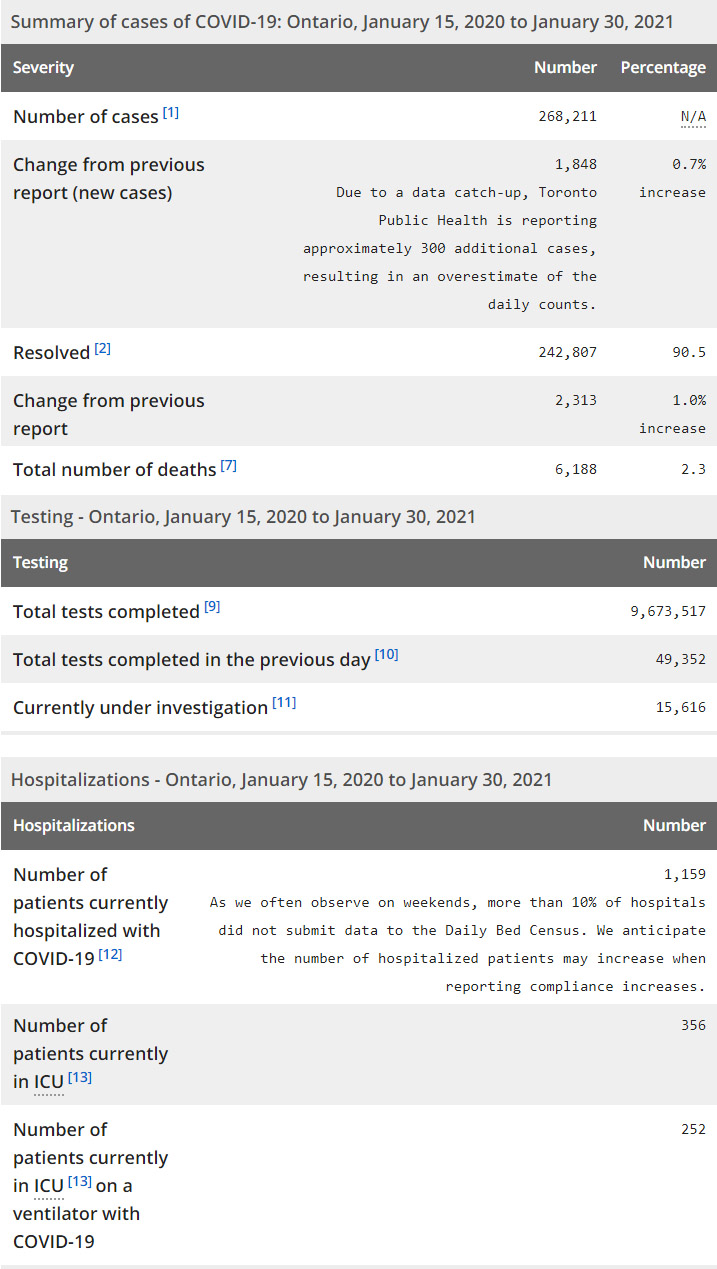The width and height of the screenshot is (717, 1269).
Task: Open footnote 1 beside Number of cases
Action: pos(171,113)
